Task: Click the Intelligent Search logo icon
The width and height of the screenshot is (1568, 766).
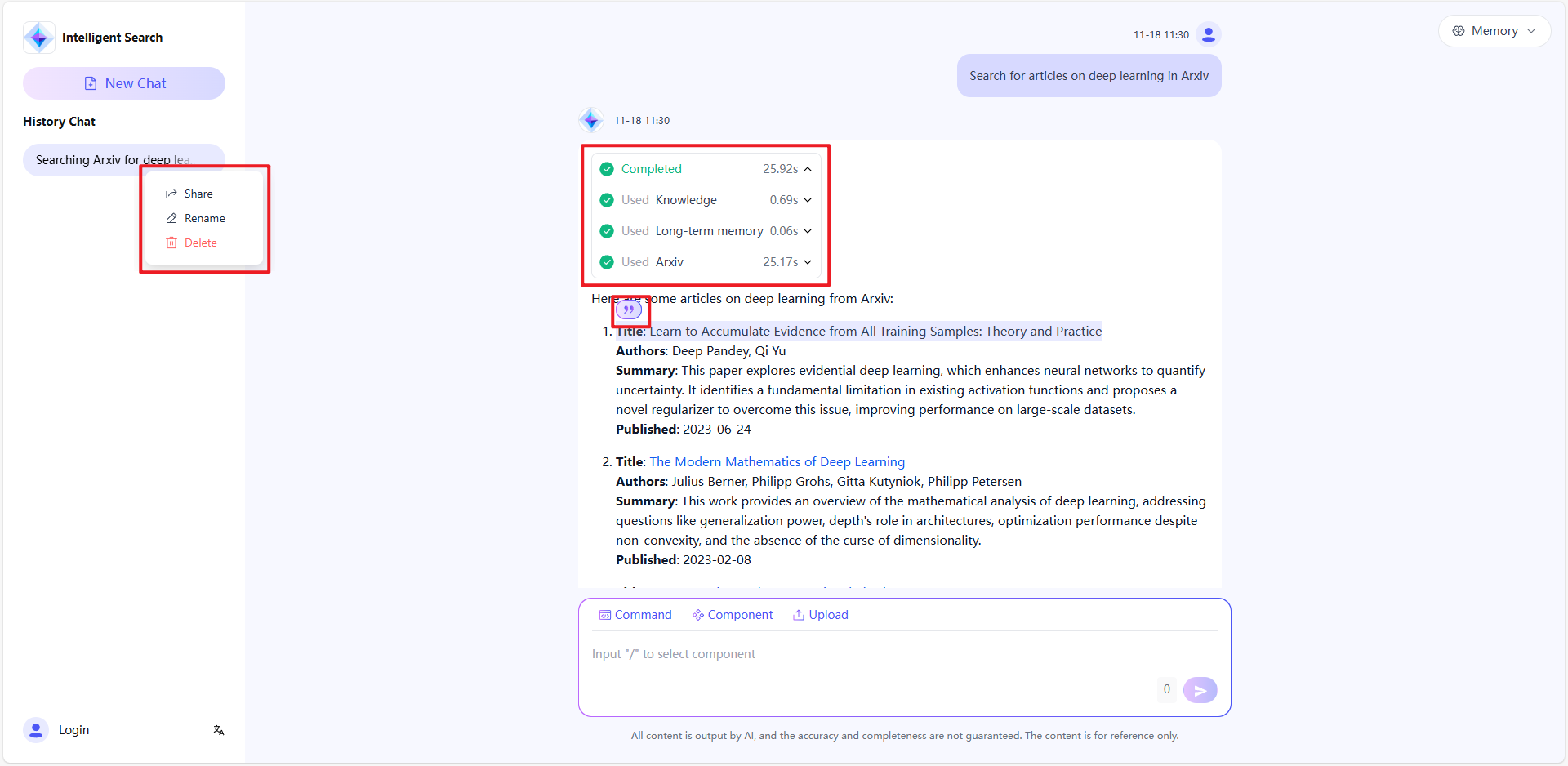Action: pyautogui.click(x=39, y=38)
